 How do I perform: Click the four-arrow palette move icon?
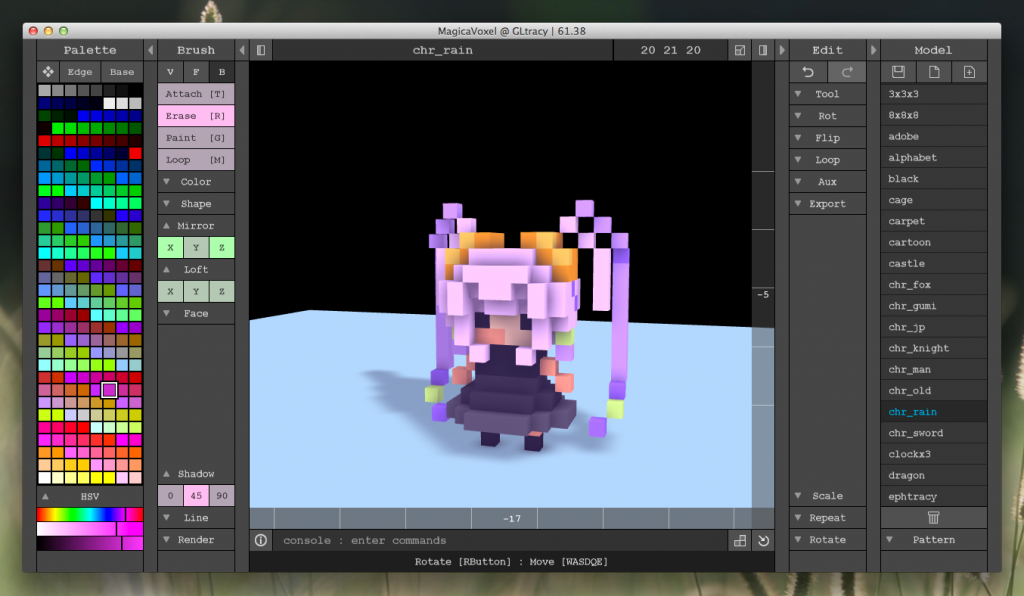pos(47,71)
